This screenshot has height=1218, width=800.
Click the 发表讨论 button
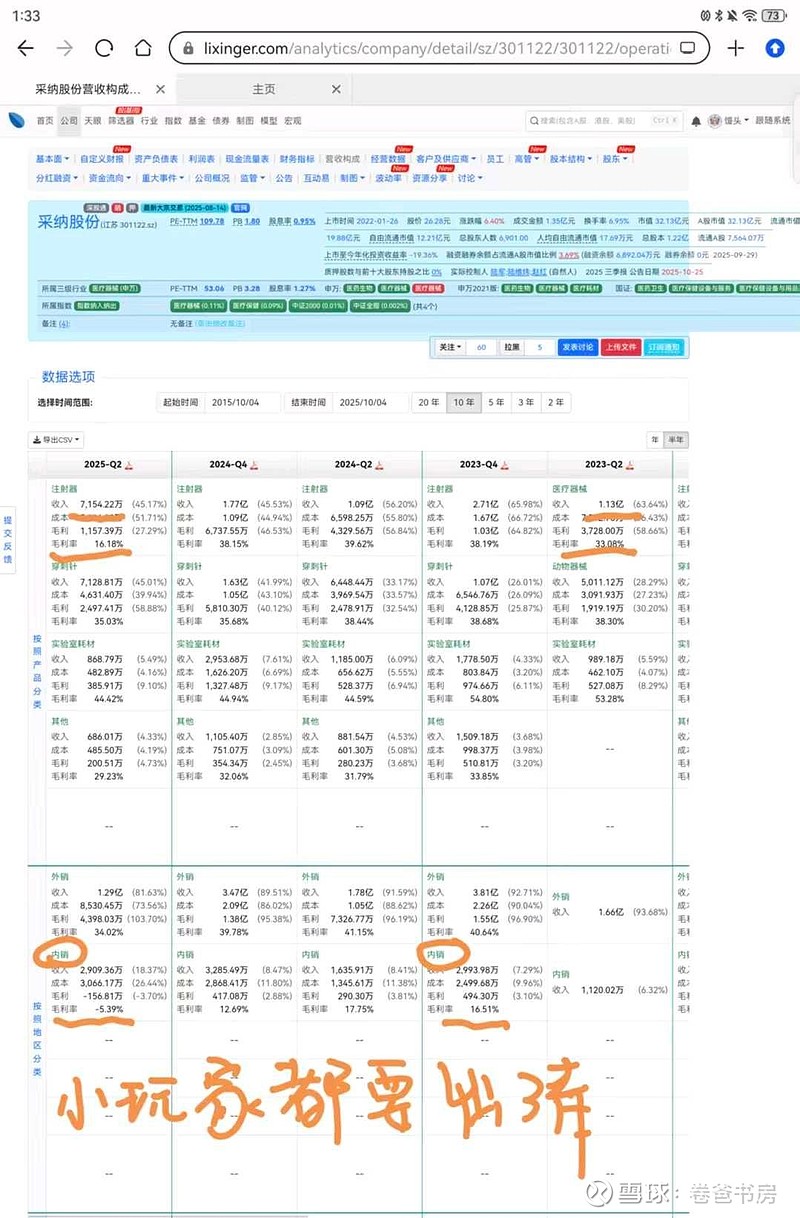pos(577,347)
